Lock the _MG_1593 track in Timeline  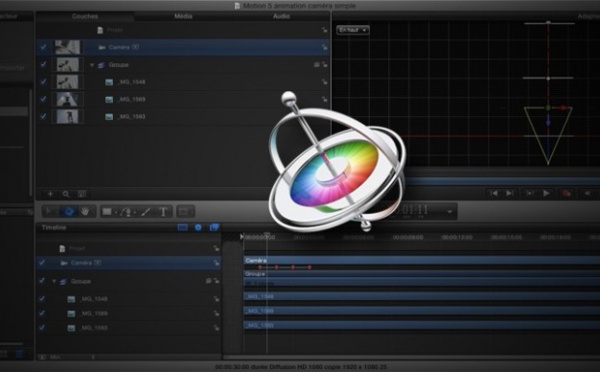216,328
